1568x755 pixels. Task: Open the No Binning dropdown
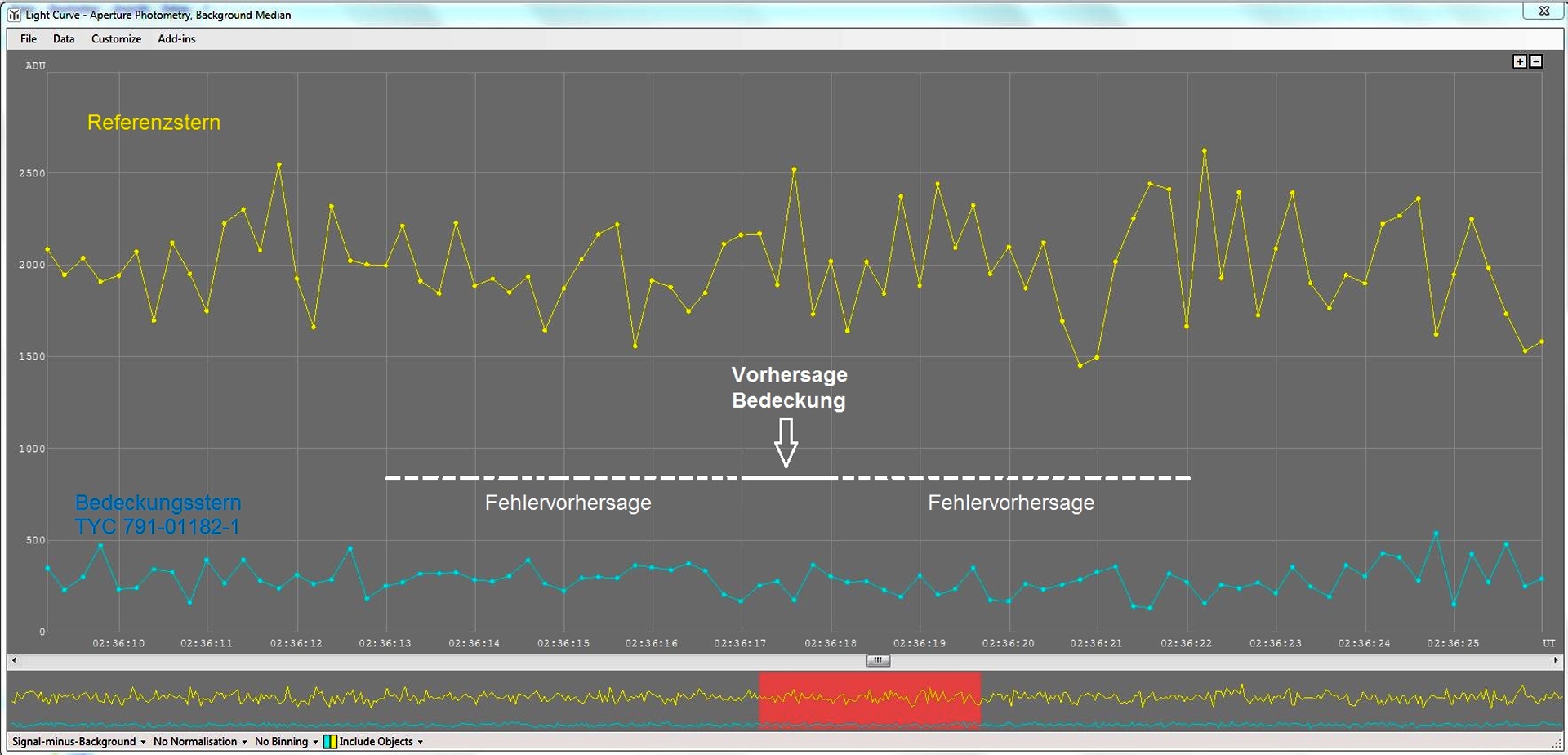click(286, 742)
